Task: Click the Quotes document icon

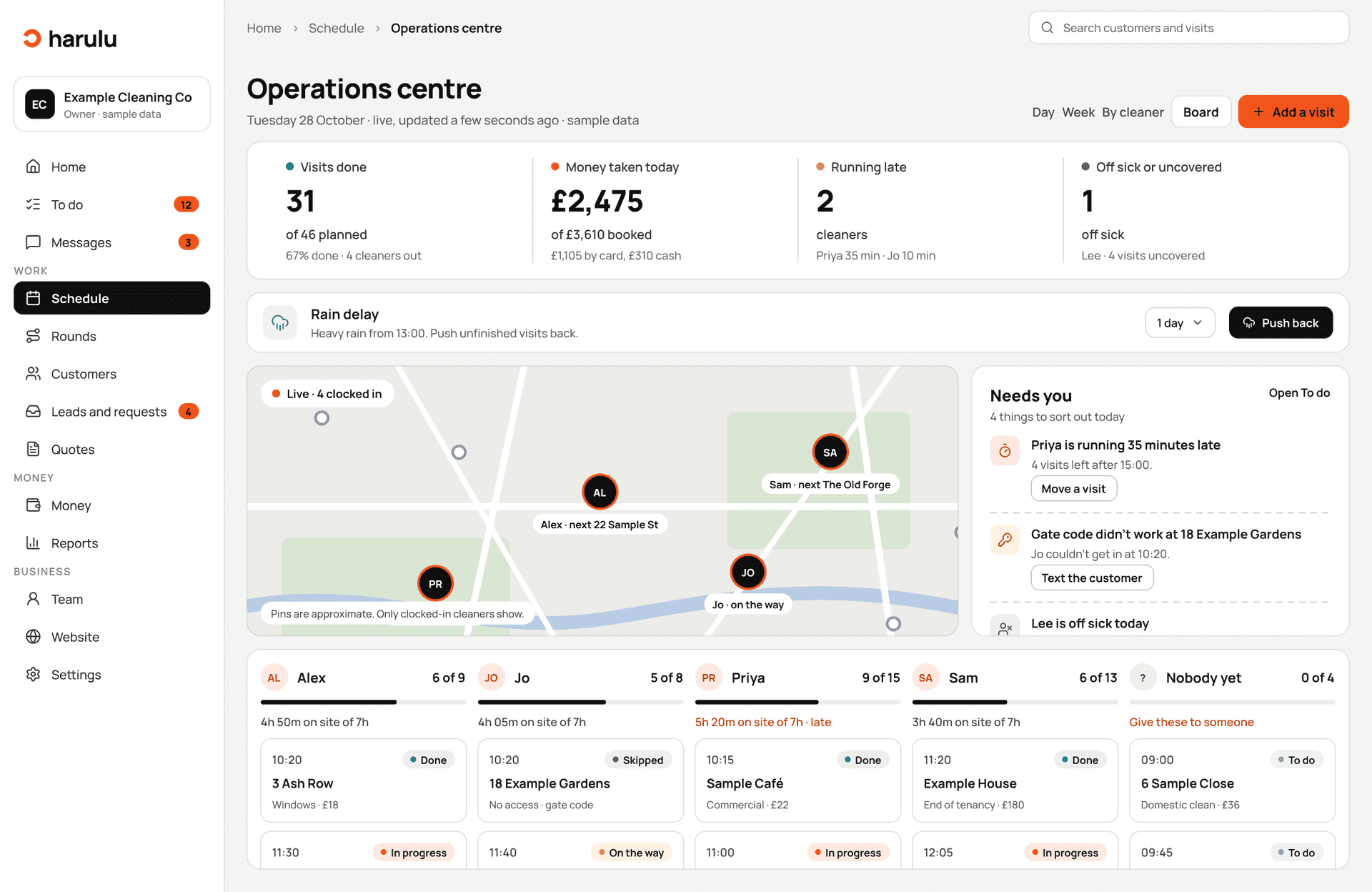Action: point(33,449)
